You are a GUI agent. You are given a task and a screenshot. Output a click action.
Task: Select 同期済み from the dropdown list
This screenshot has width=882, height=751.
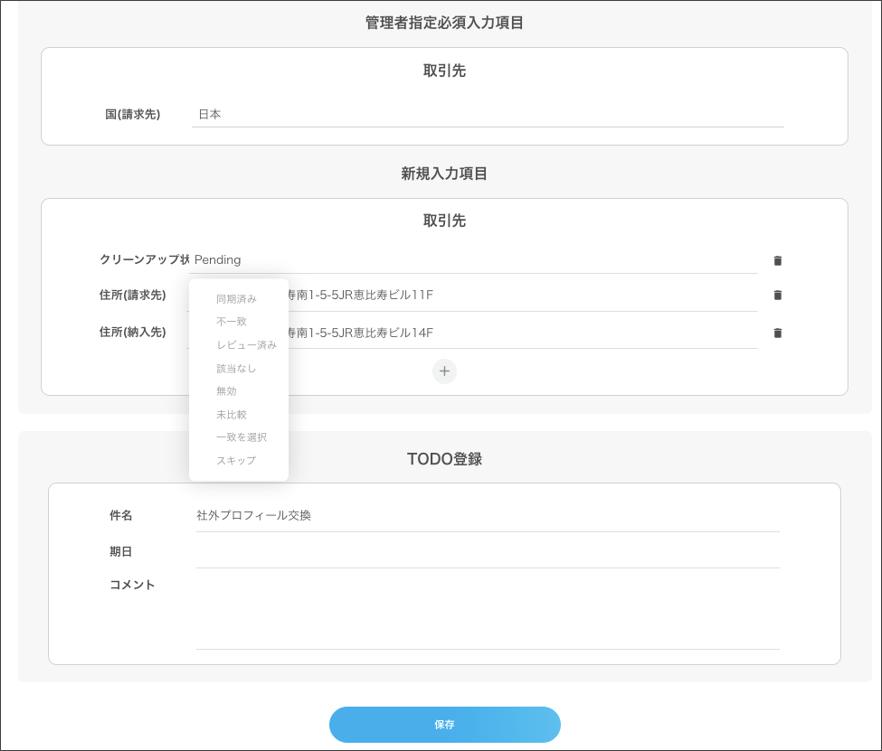pyautogui.click(x=237, y=299)
